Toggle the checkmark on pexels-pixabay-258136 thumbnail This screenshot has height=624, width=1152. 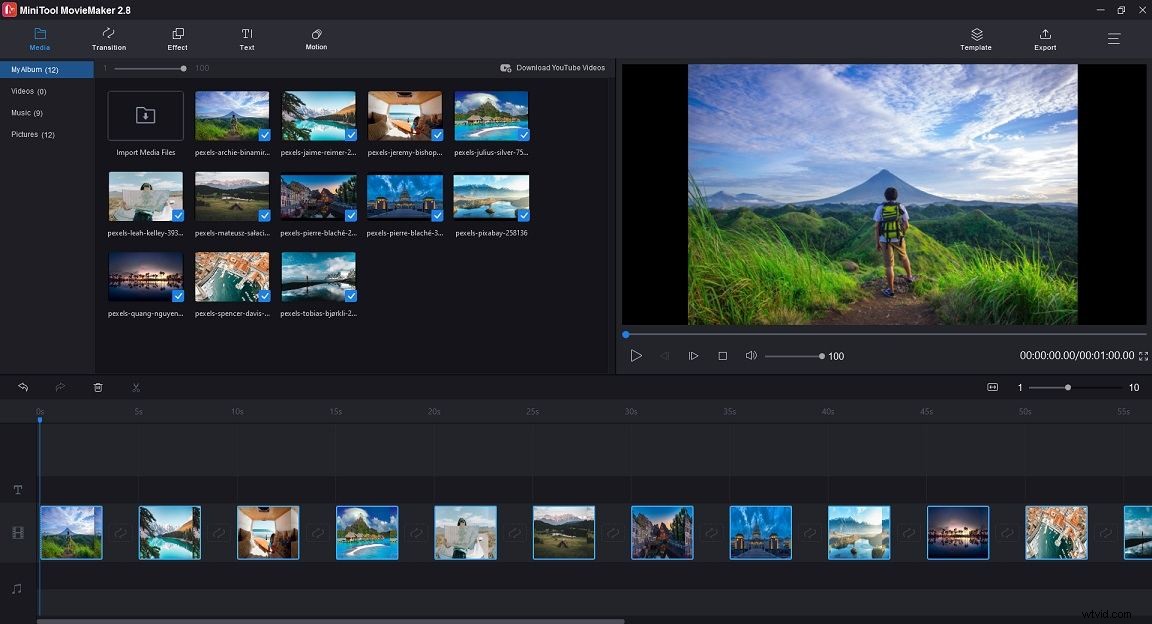click(x=525, y=216)
